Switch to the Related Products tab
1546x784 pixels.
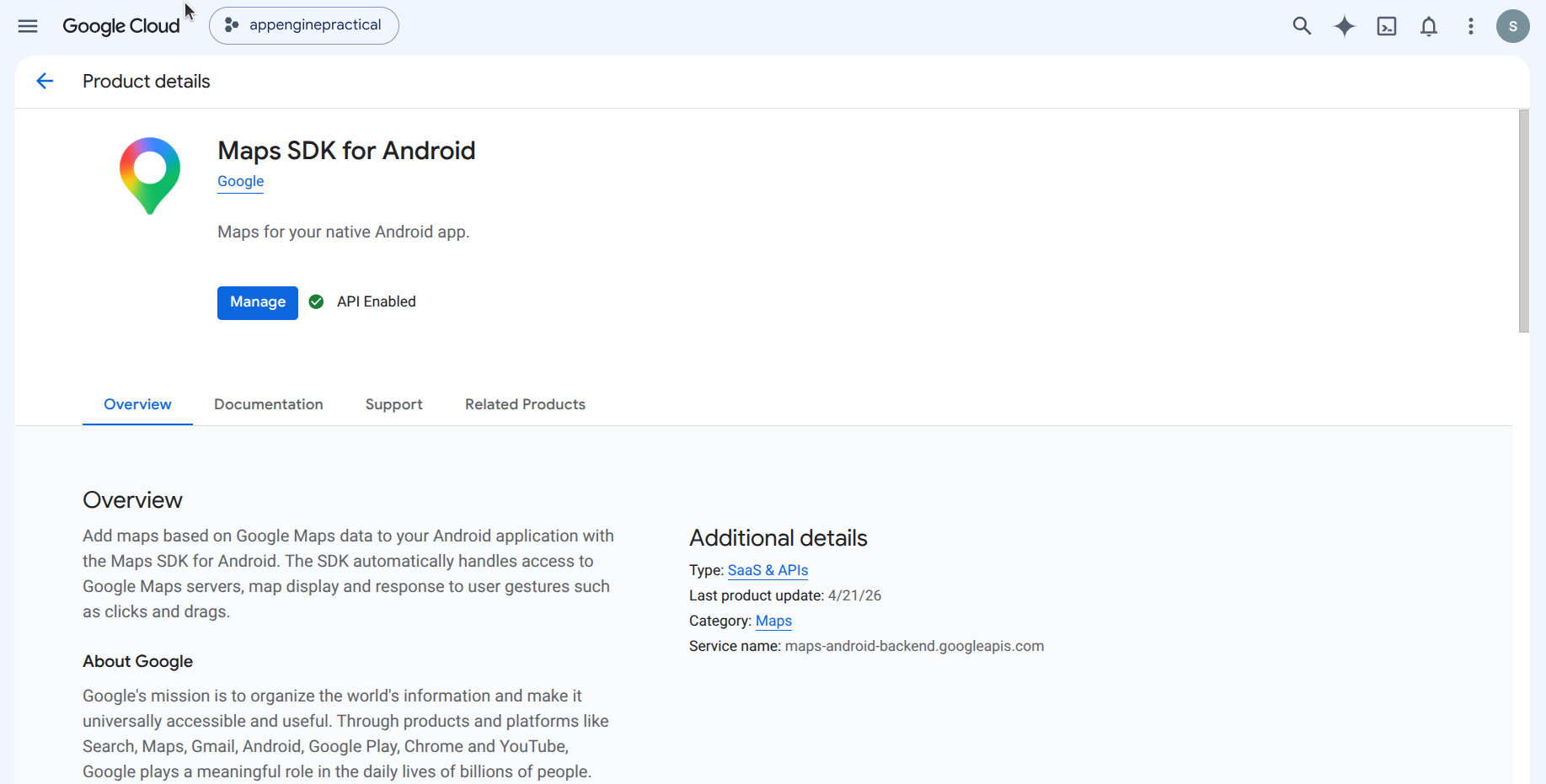[525, 404]
